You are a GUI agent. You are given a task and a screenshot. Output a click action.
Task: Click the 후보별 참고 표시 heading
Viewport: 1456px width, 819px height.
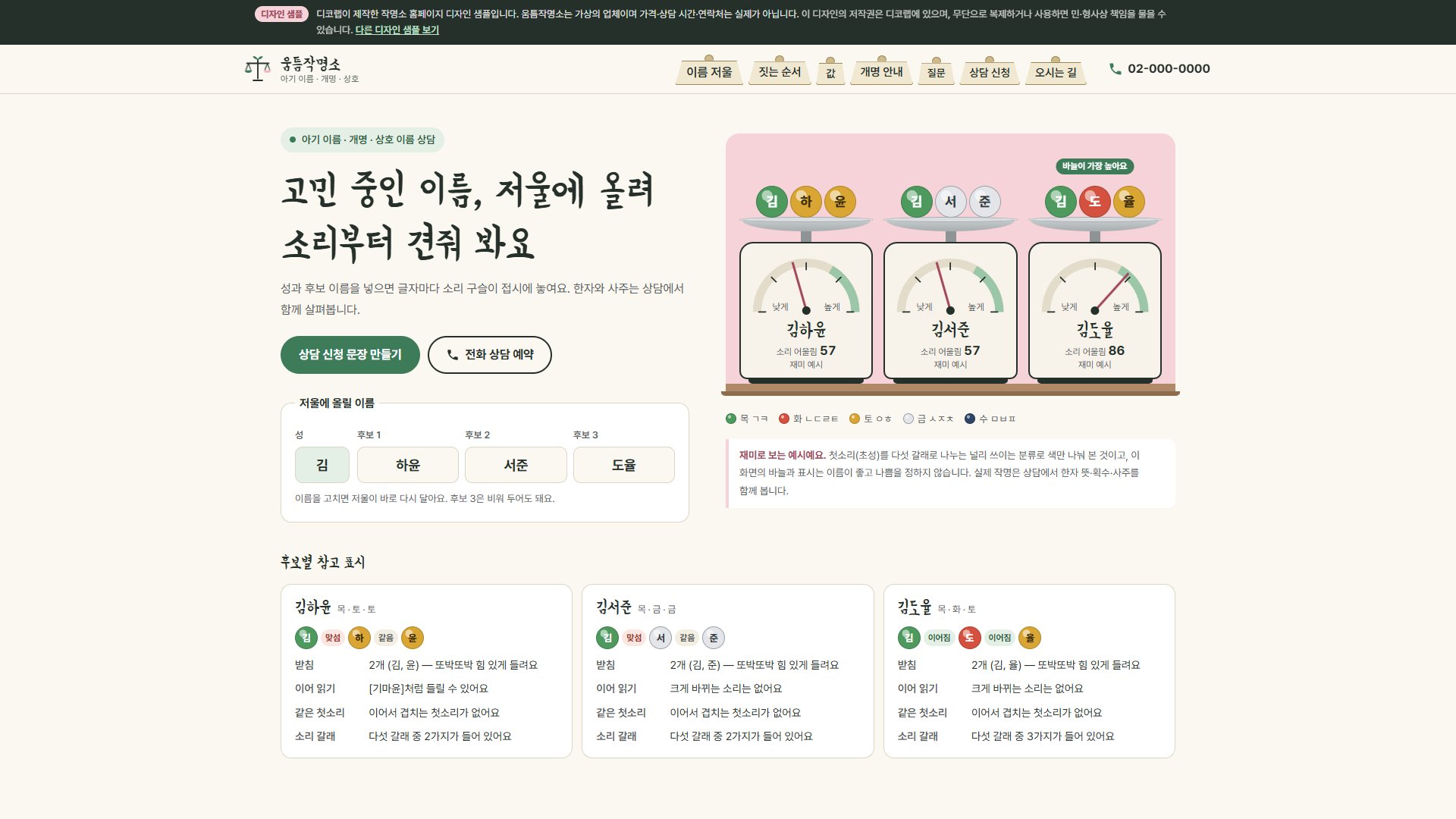[323, 563]
